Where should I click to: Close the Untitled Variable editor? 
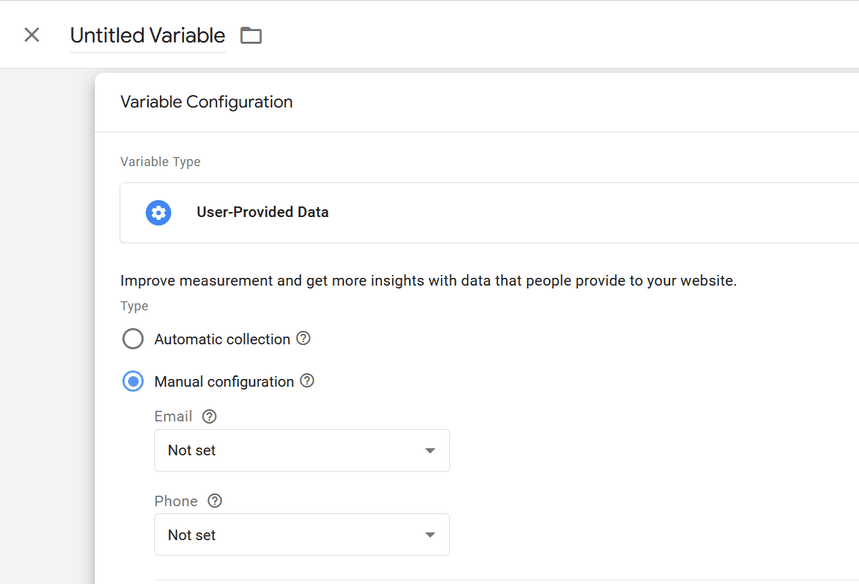(x=32, y=35)
